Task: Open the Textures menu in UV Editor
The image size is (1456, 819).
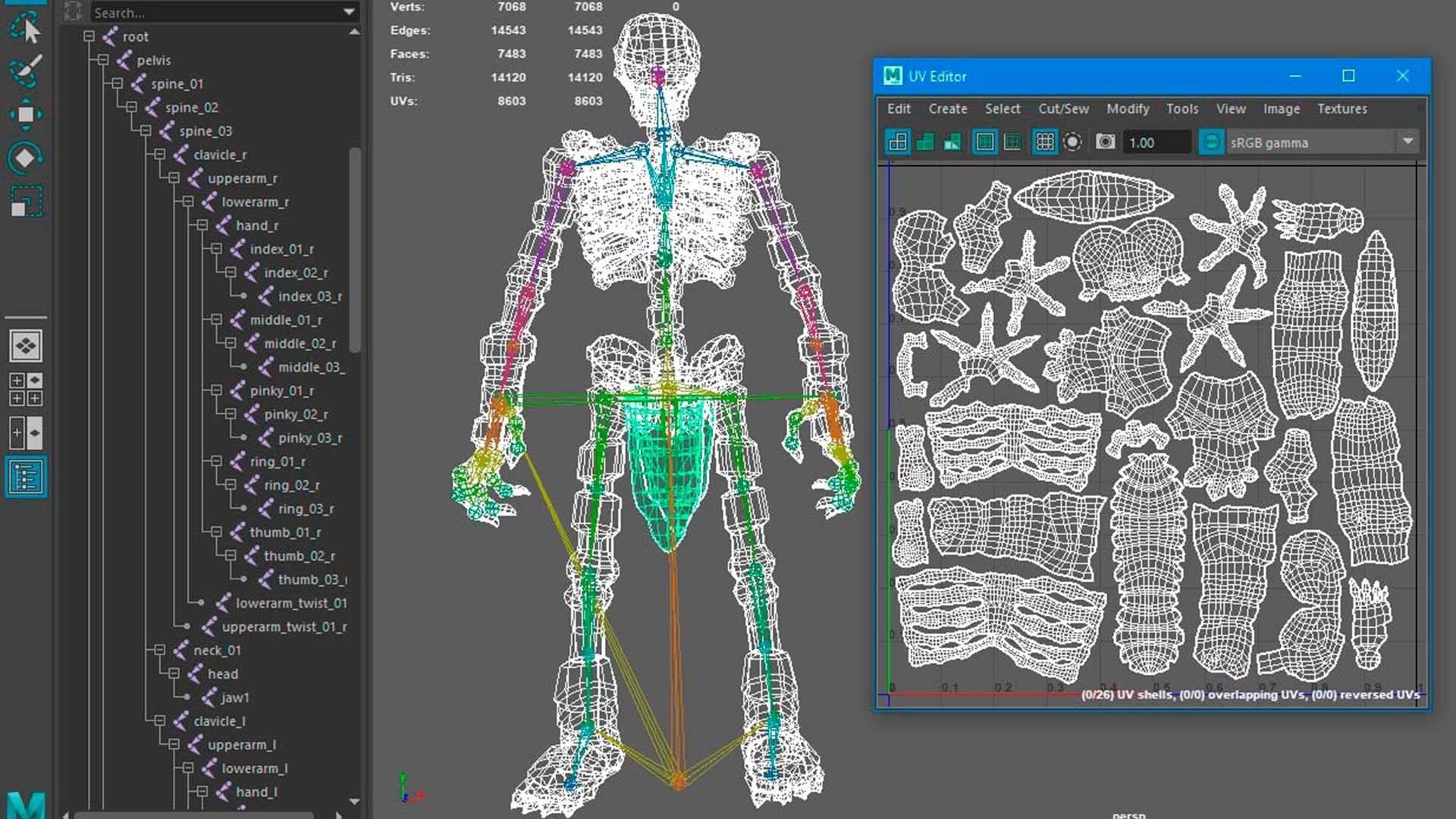Action: 1341,108
